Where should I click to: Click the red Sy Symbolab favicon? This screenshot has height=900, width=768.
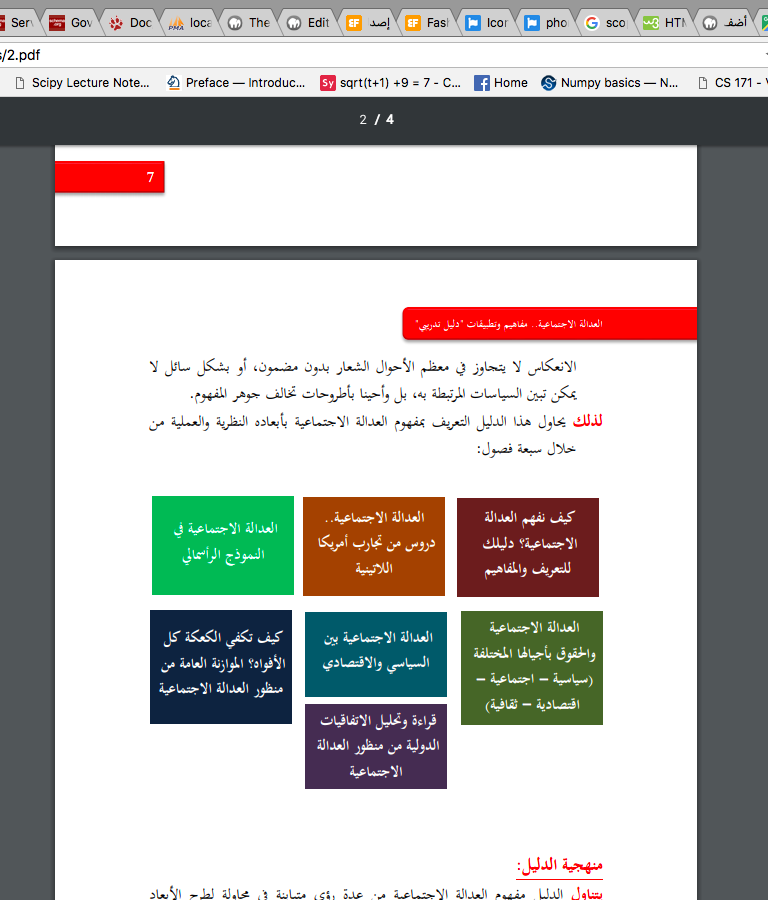(x=328, y=83)
